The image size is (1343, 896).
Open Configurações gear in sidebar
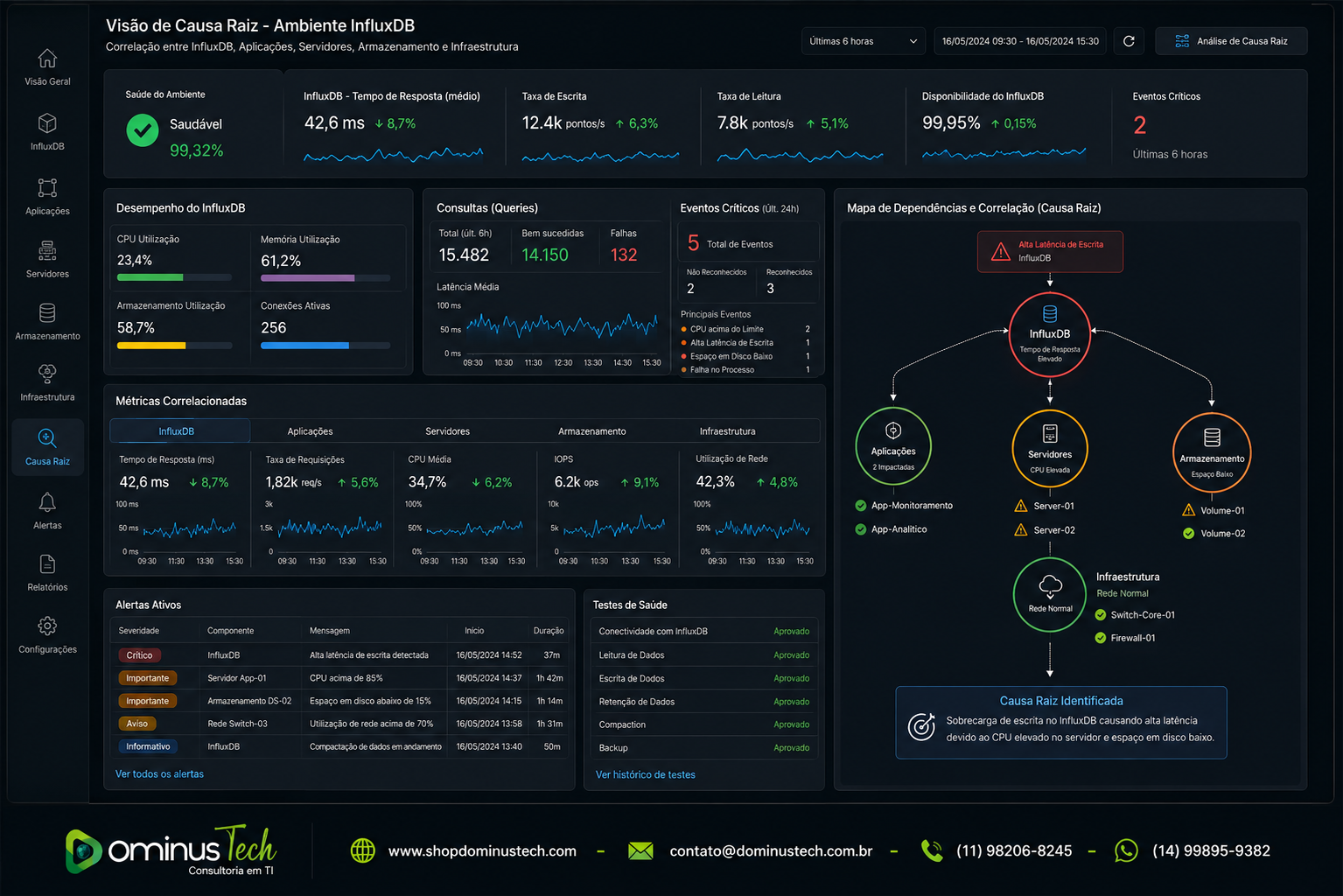click(x=47, y=626)
